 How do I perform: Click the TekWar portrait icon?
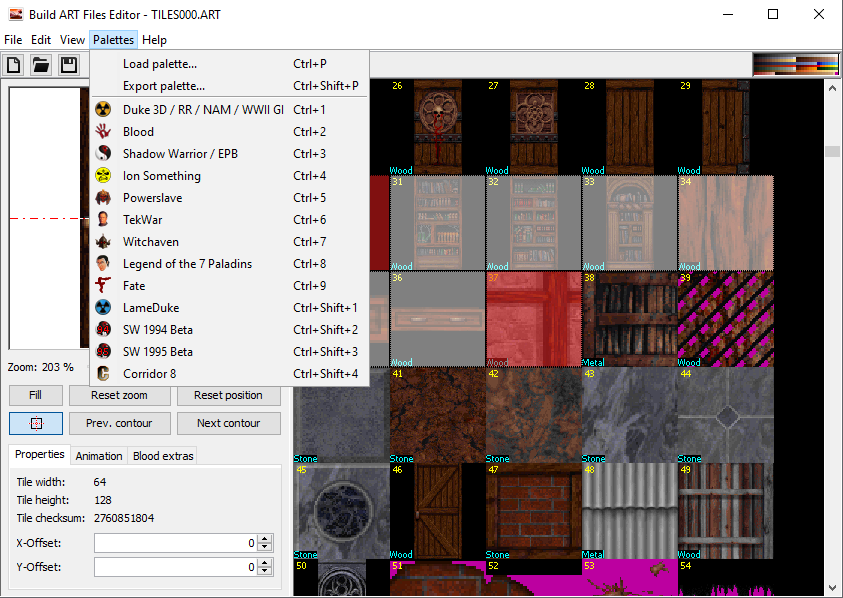[103, 220]
